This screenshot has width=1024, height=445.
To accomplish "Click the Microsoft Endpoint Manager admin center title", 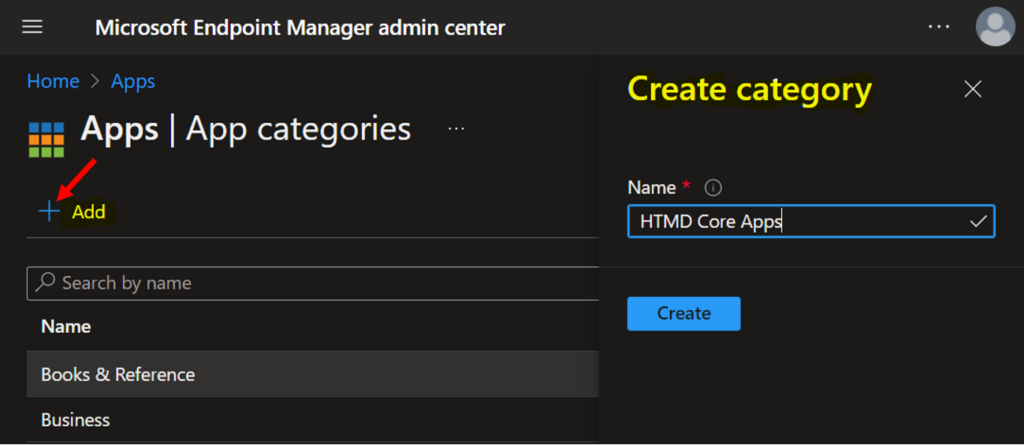I will pyautogui.click(x=300, y=27).
